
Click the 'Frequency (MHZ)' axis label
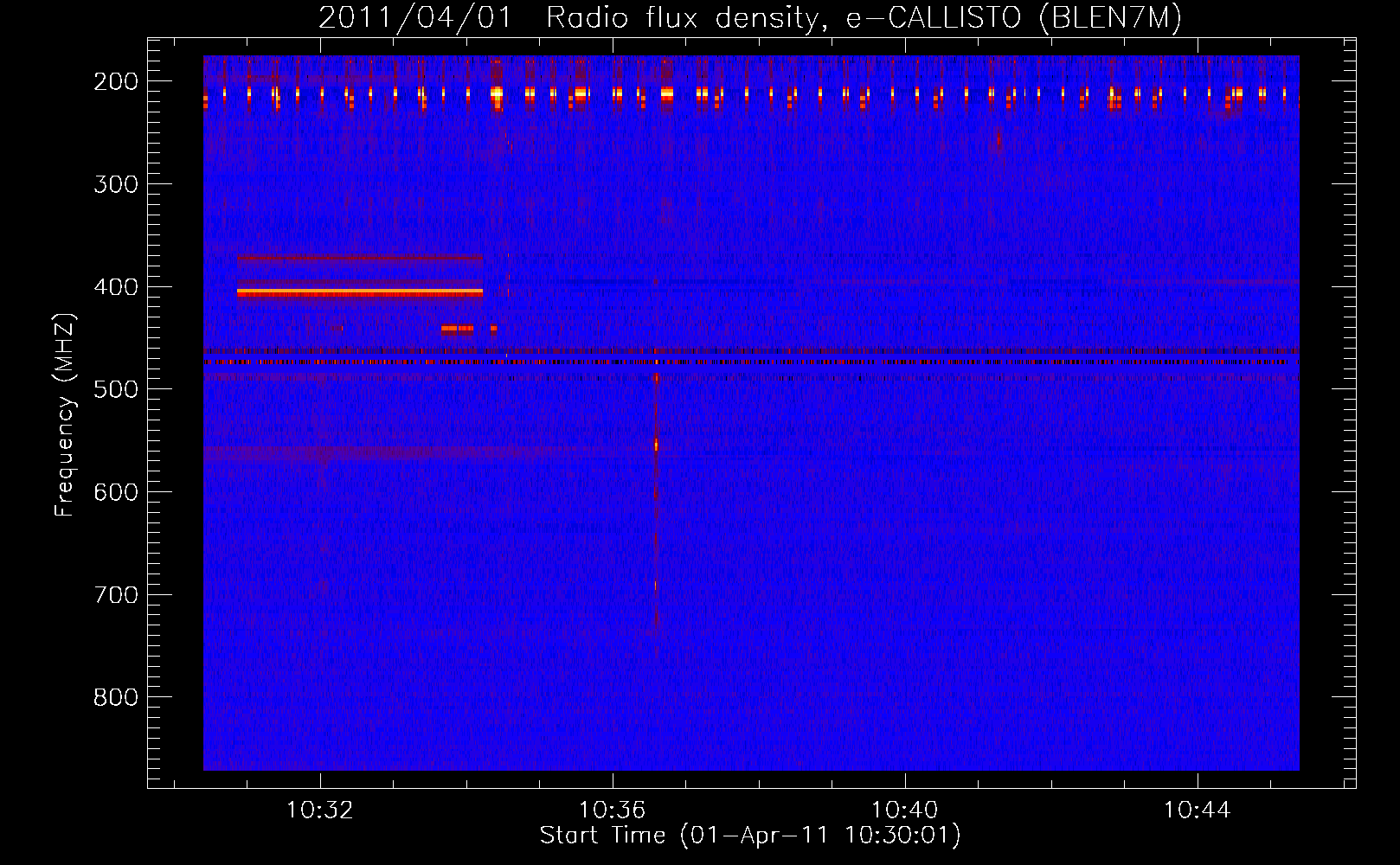coord(65,414)
